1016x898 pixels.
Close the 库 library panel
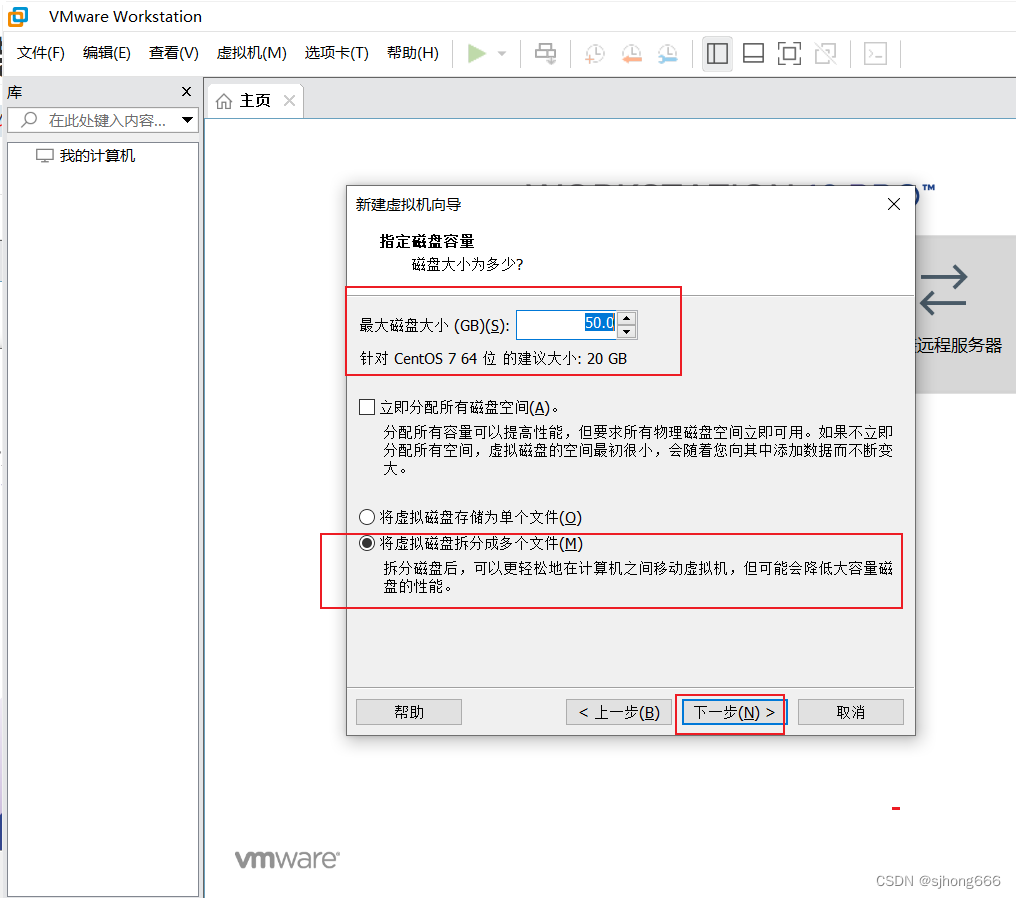(187, 92)
